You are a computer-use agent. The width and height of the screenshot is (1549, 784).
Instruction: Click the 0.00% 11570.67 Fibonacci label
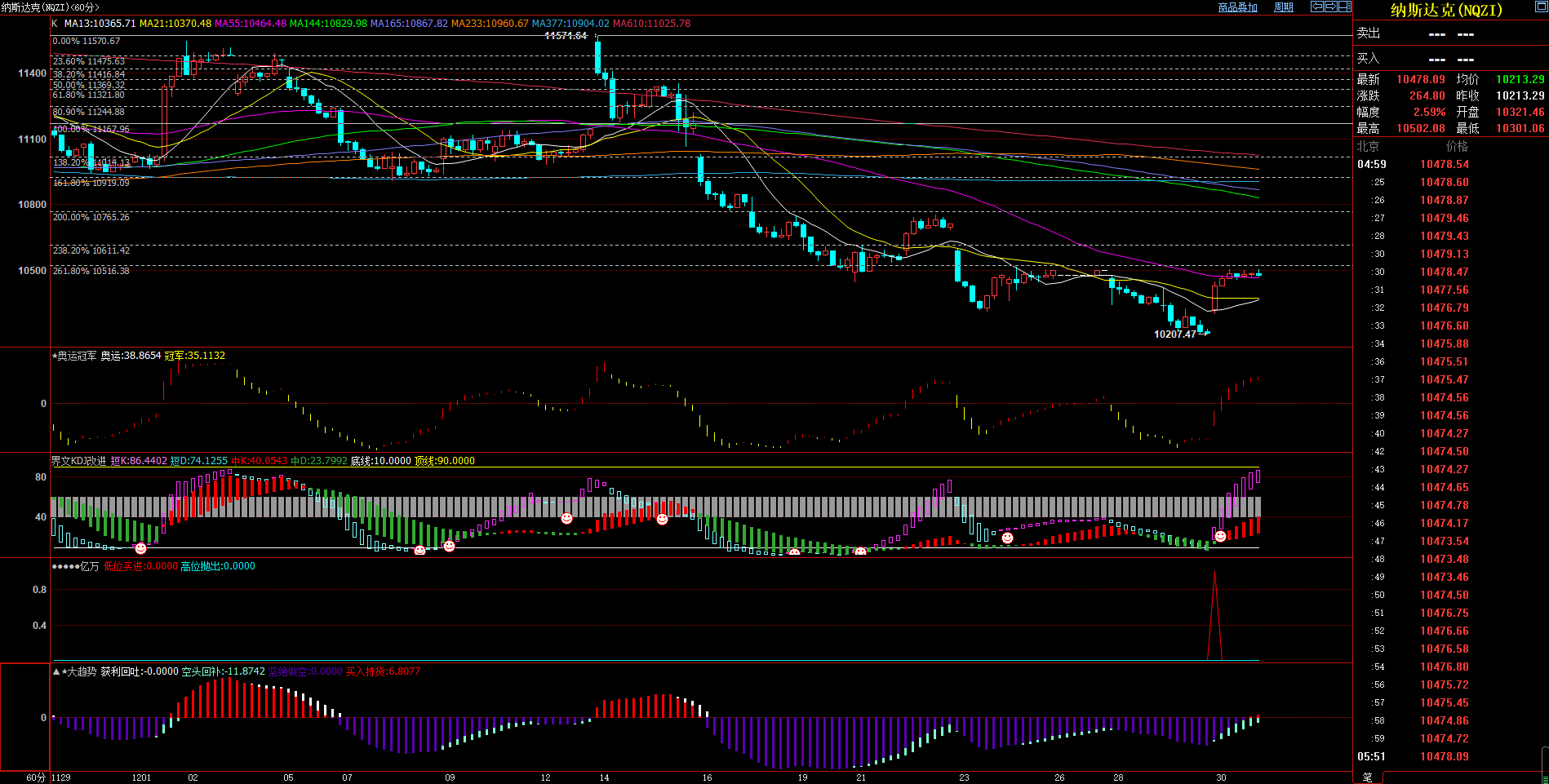pyautogui.click(x=87, y=41)
